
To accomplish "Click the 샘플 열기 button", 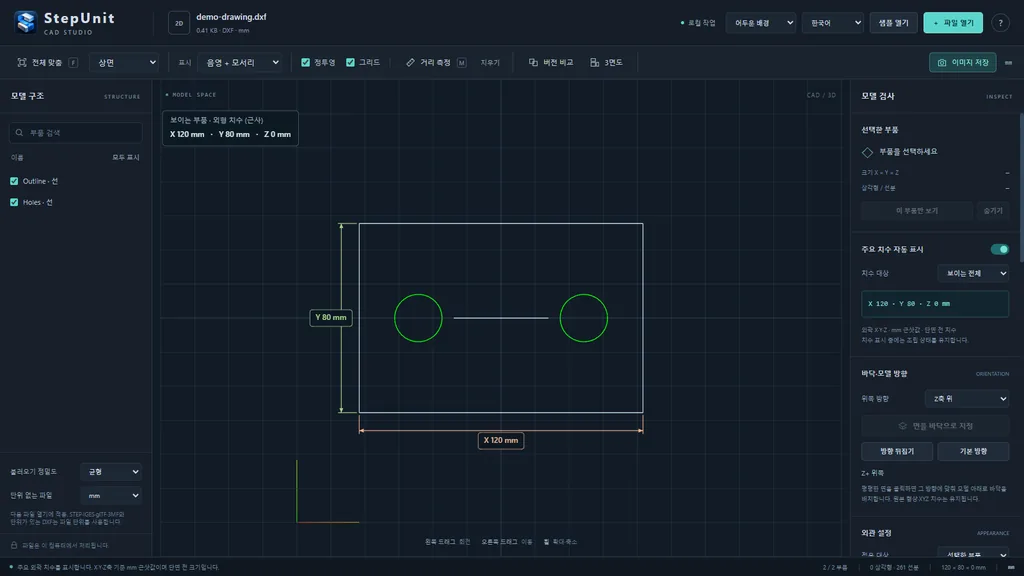I will (893, 23).
